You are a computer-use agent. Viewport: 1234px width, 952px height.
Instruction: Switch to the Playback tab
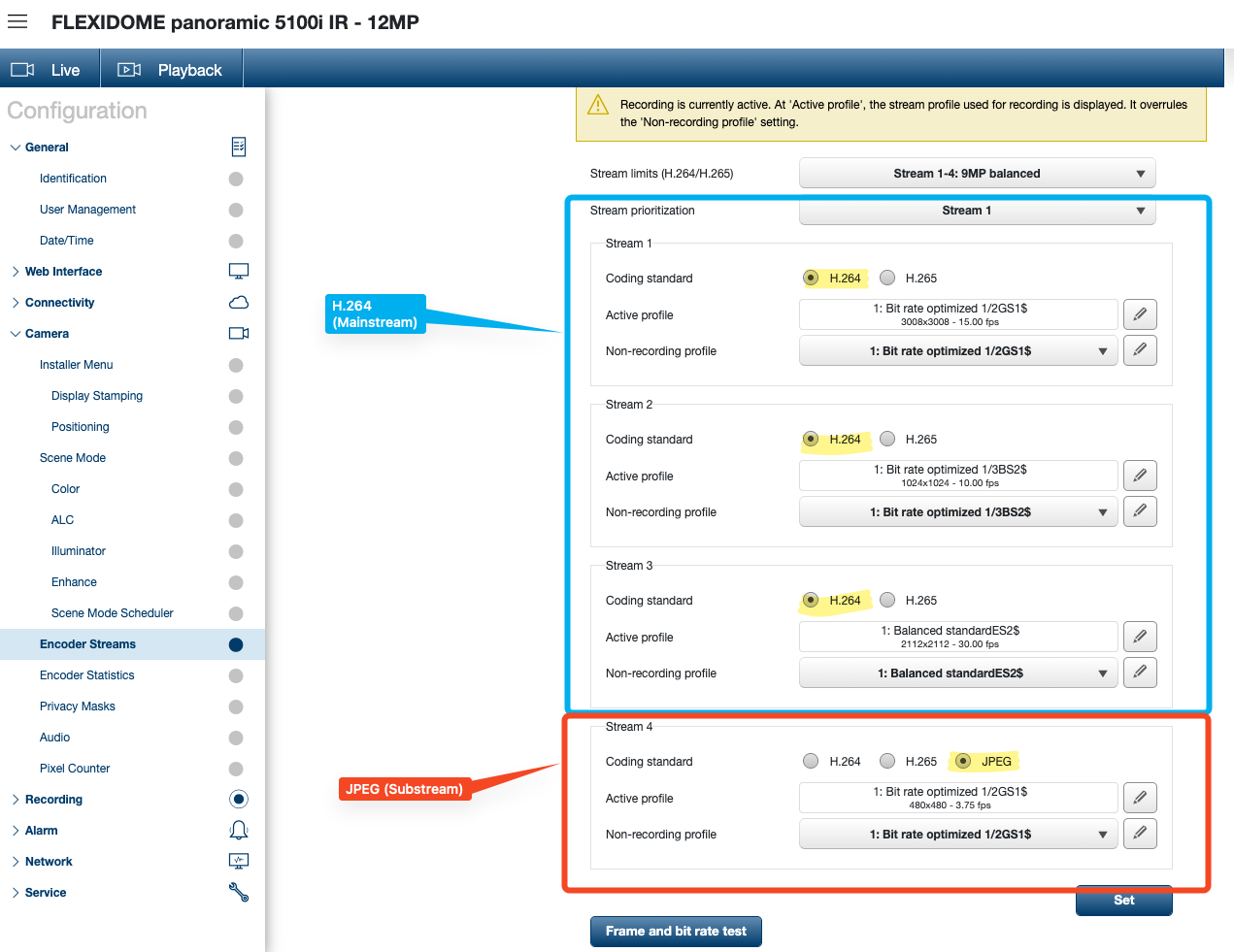171,70
